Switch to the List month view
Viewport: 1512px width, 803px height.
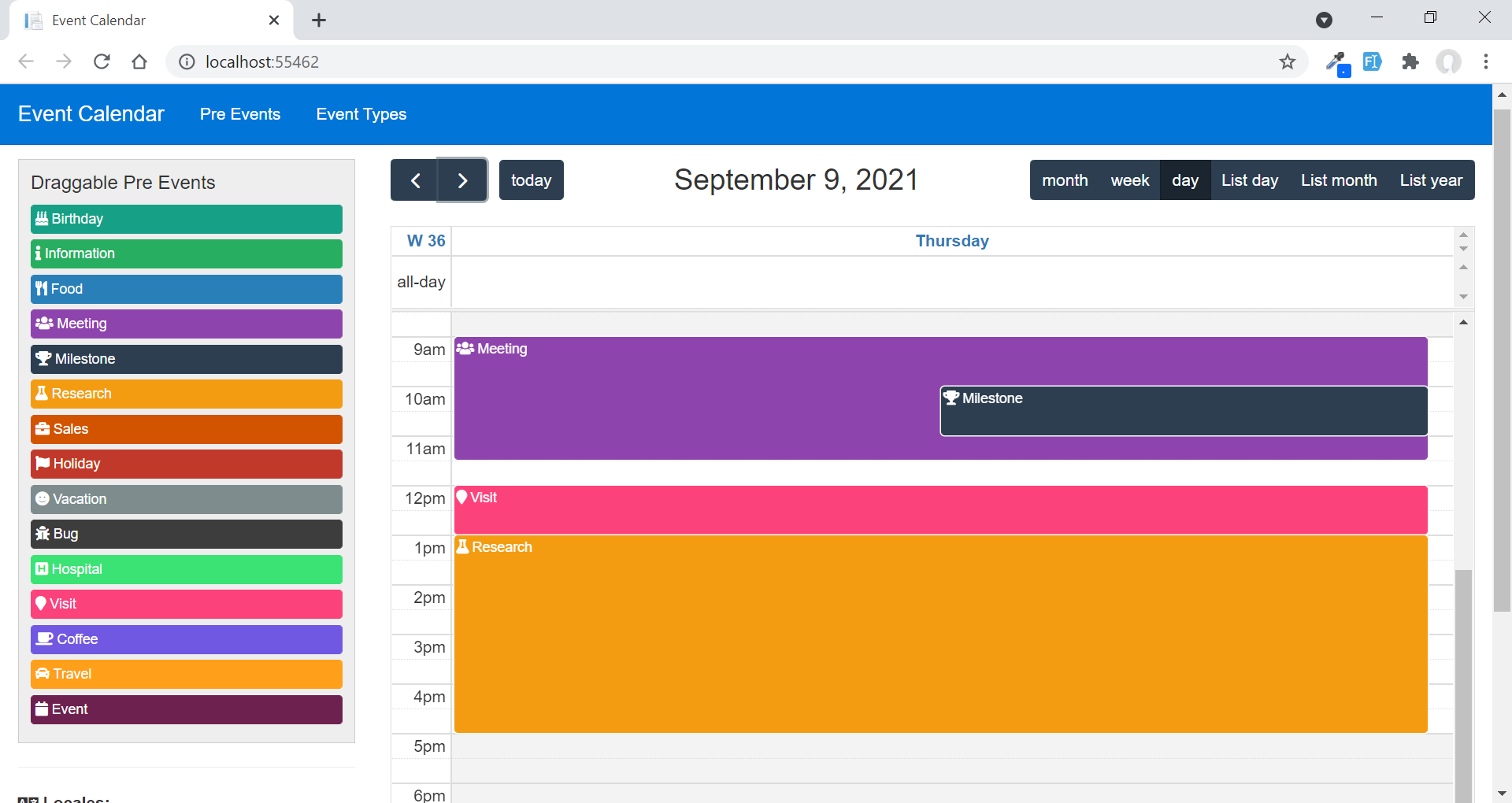[x=1339, y=179]
